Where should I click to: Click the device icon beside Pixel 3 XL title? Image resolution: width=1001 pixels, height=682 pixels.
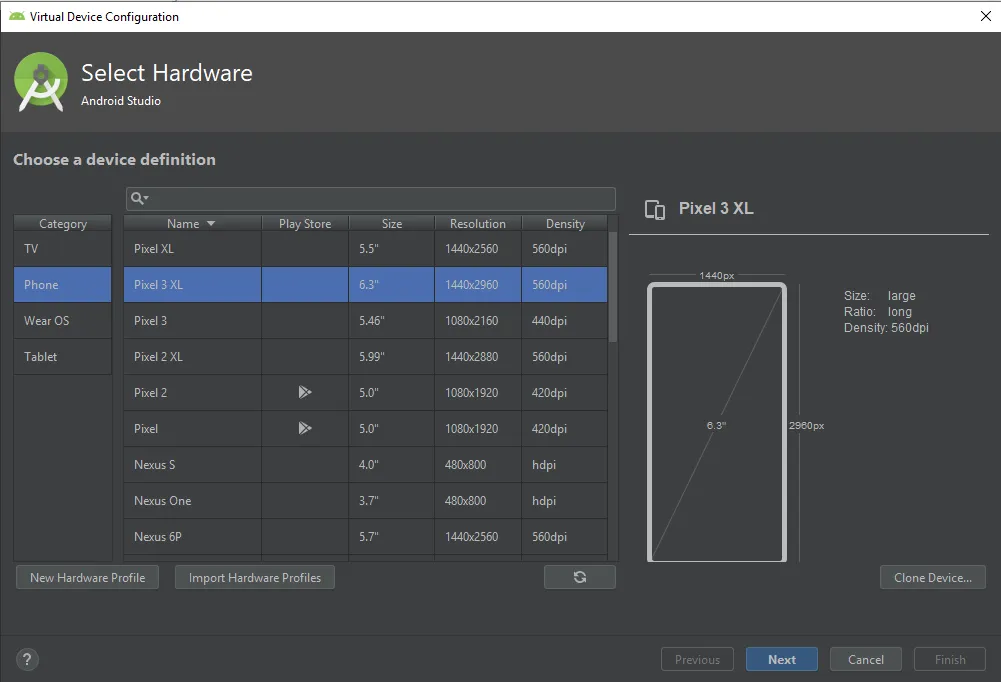point(654,209)
